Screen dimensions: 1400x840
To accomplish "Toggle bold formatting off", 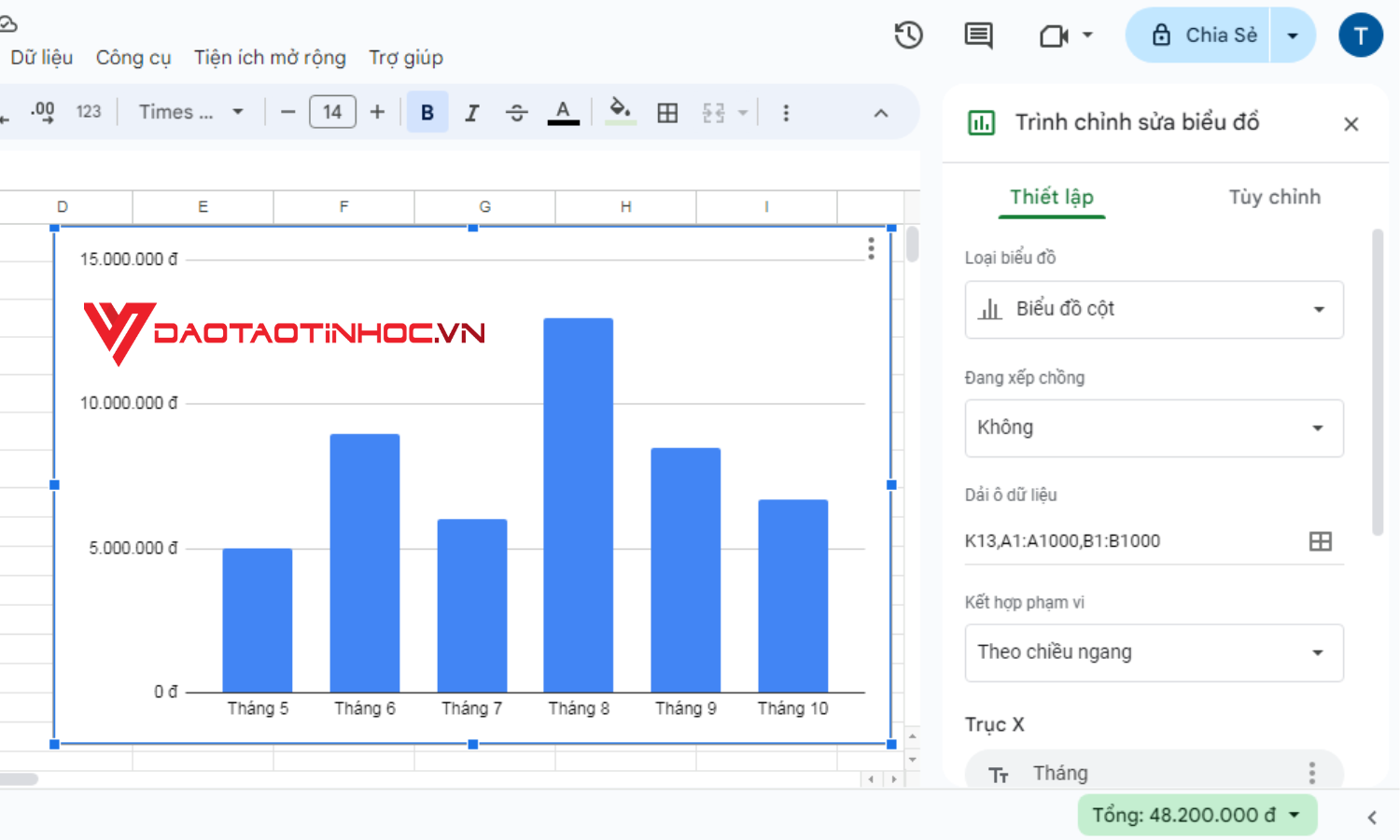I will (427, 112).
